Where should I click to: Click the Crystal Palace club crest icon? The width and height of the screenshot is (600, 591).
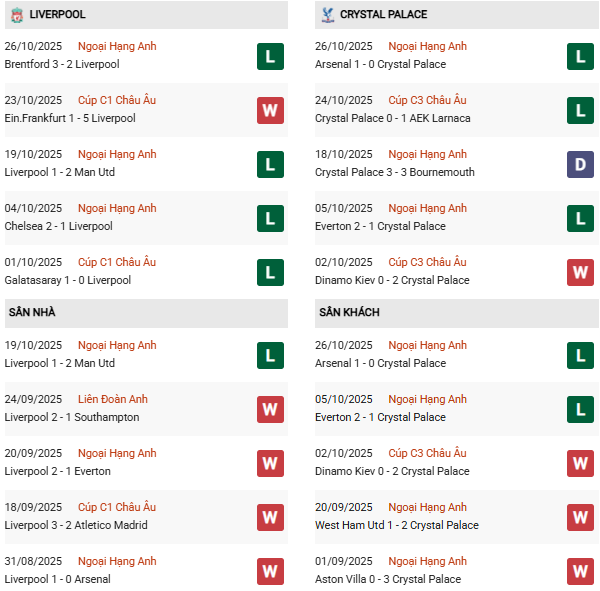327,15
